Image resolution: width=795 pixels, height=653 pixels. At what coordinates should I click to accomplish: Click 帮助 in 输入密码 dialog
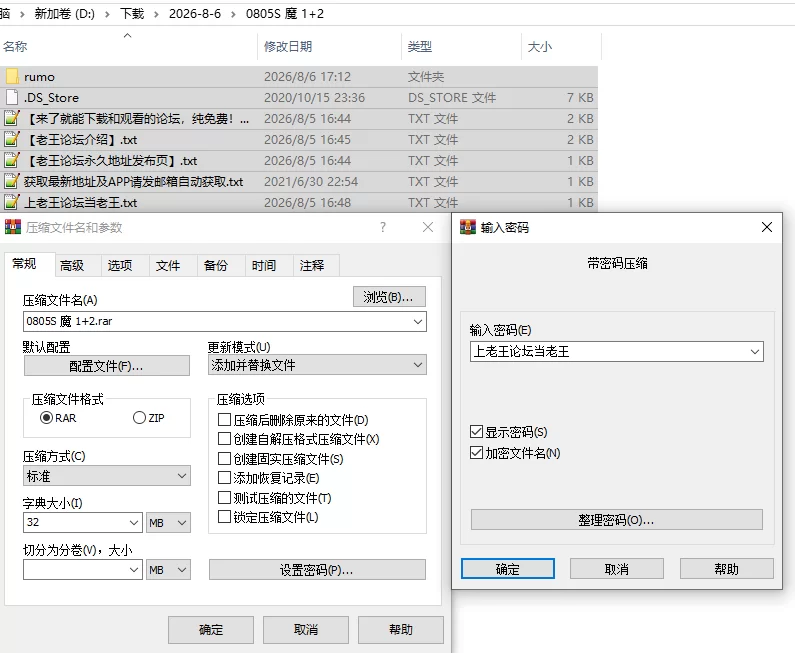(x=727, y=569)
